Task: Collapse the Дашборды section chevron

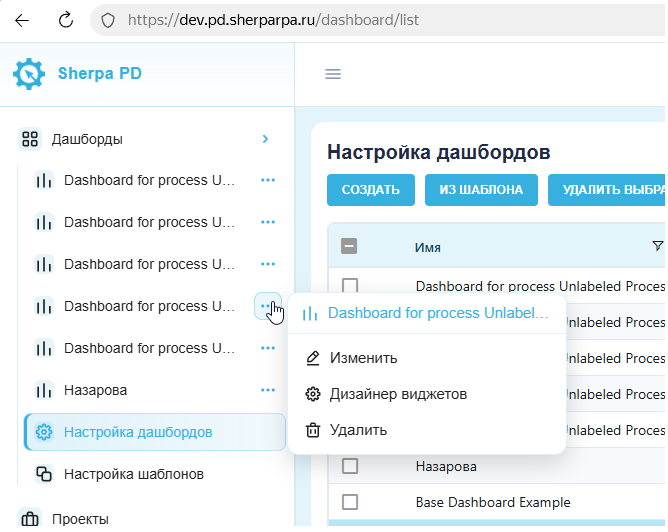Action: point(265,139)
